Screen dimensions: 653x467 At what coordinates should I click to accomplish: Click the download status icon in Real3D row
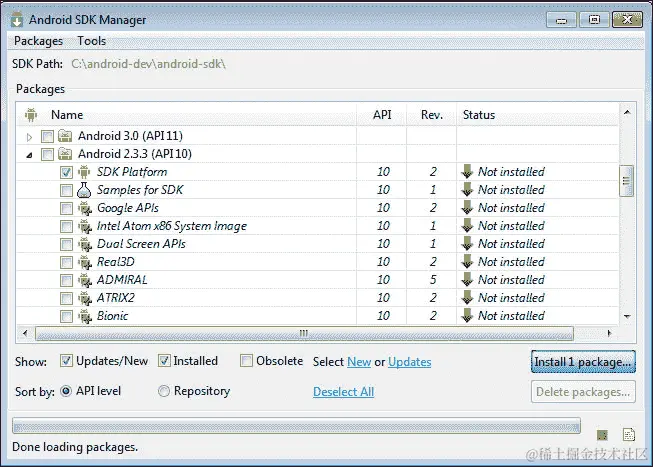tap(467, 262)
